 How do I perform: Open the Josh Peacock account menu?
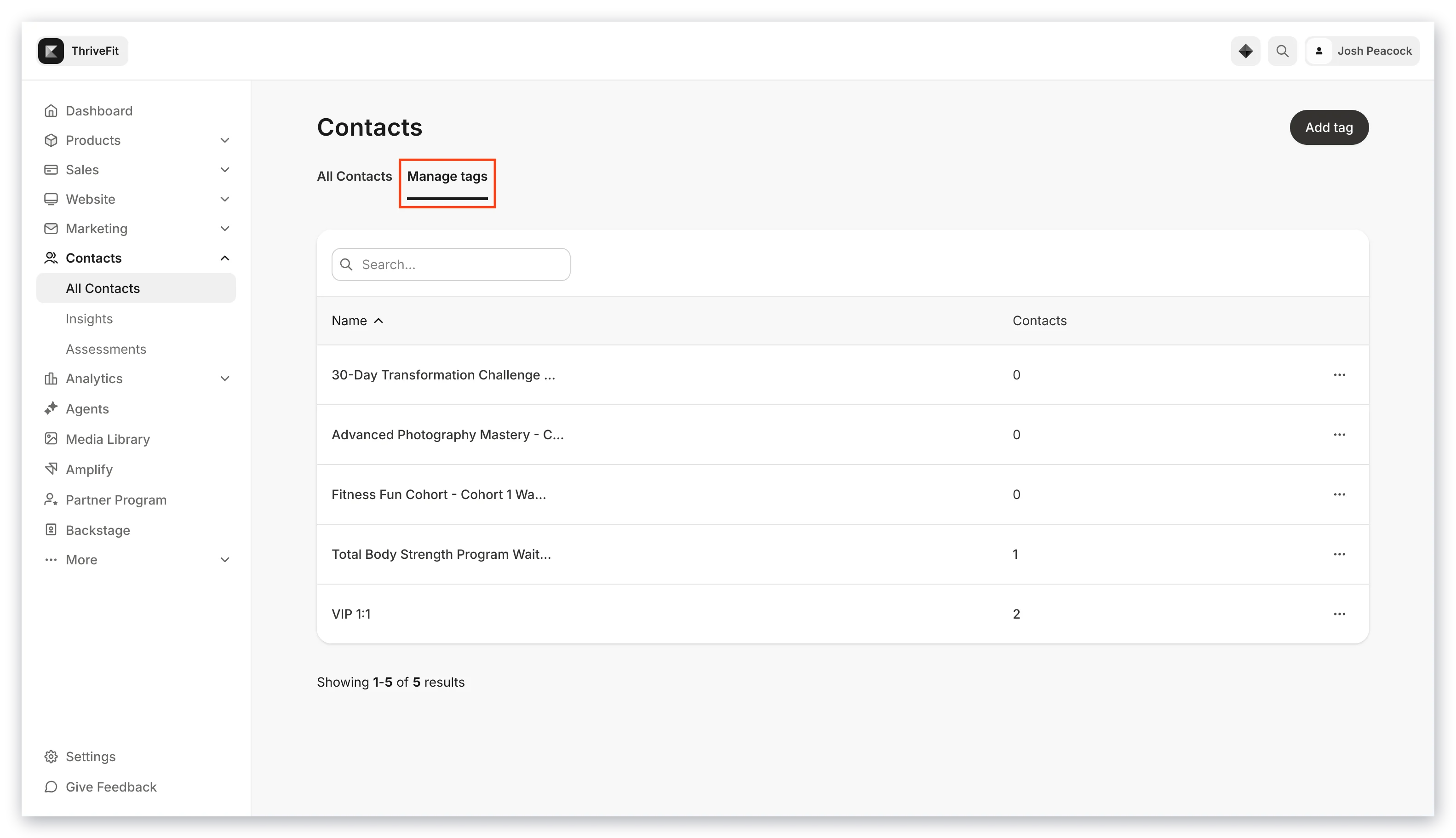tap(1362, 51)
